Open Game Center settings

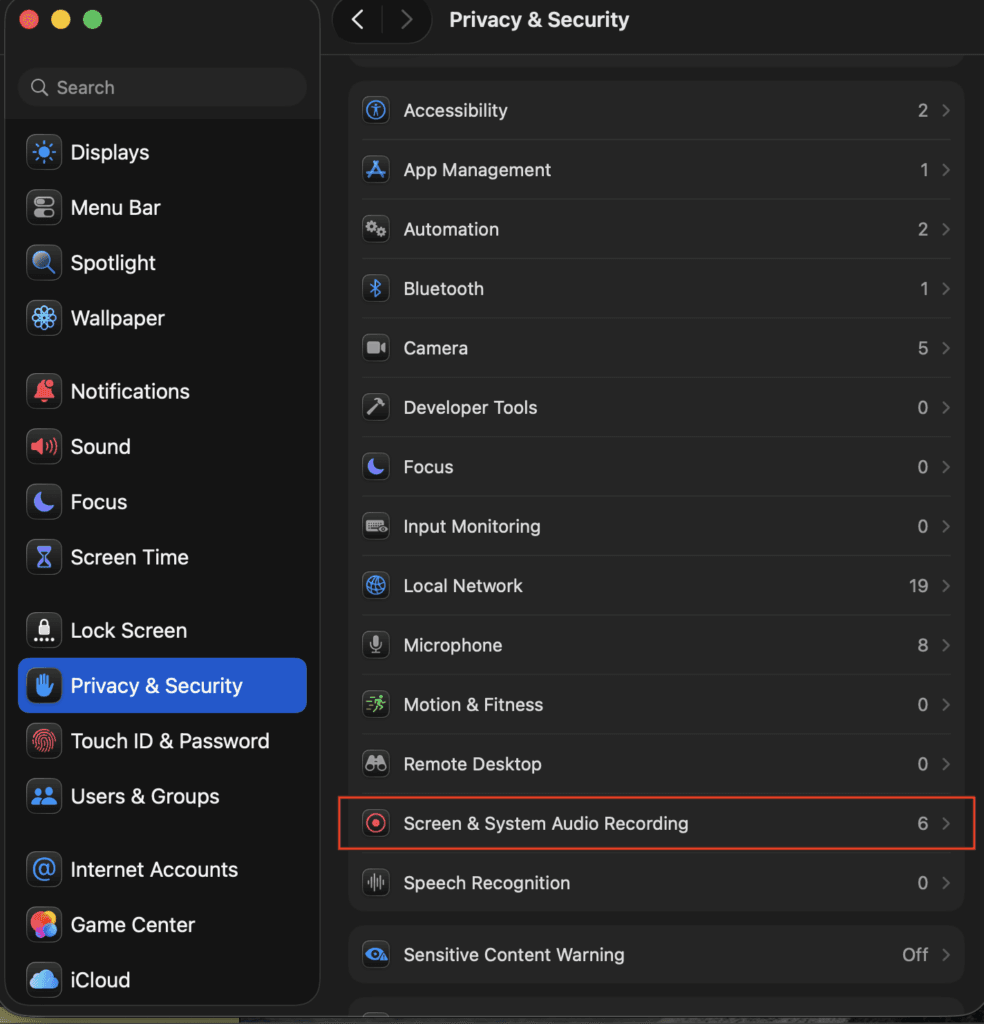[x=133, y=925]
